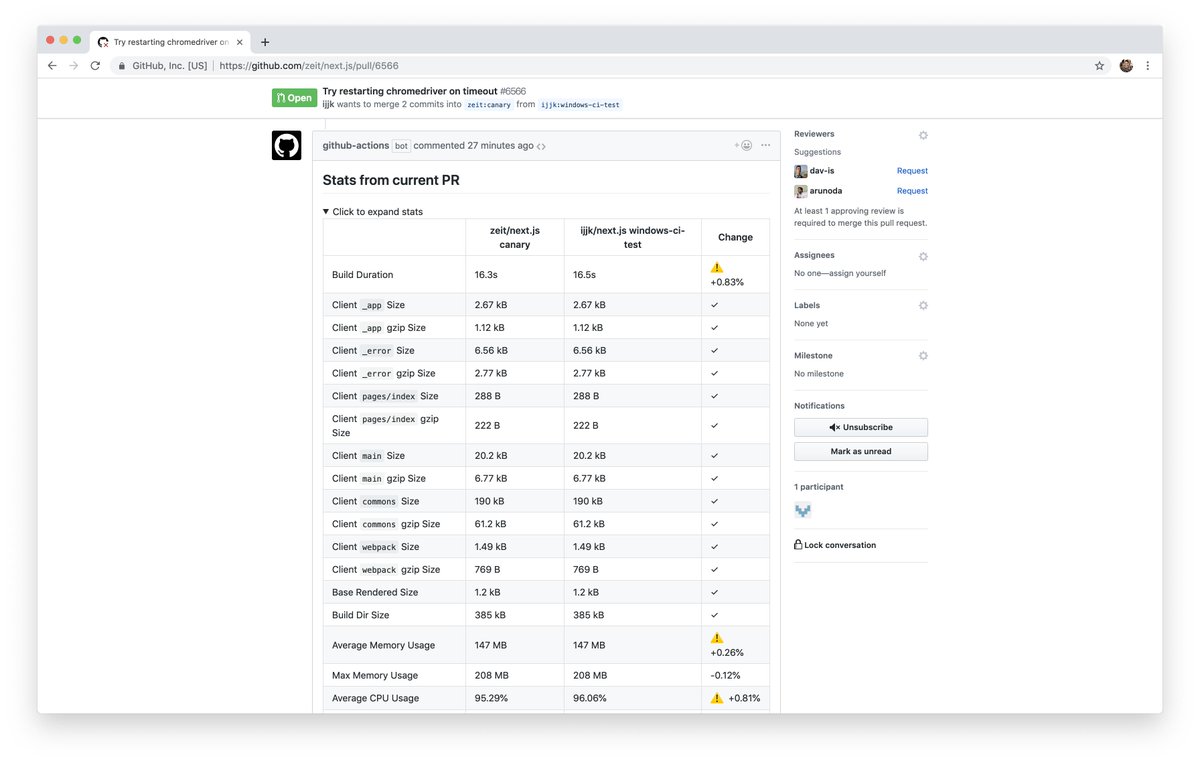Open ijjk:windows-ci-test head branch
This screenshot has height=763, width=1200.
[580, 104]
